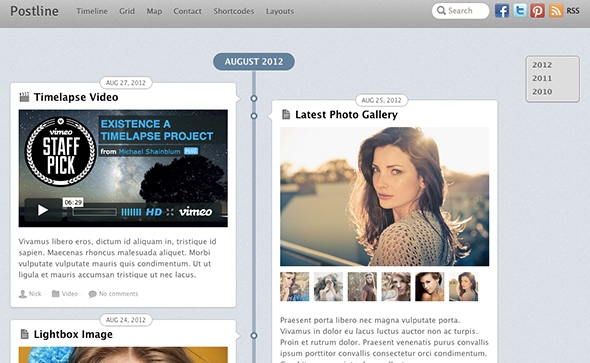Click the Video category link
This screenshot has height=363, width=590.
coord(70,294)
